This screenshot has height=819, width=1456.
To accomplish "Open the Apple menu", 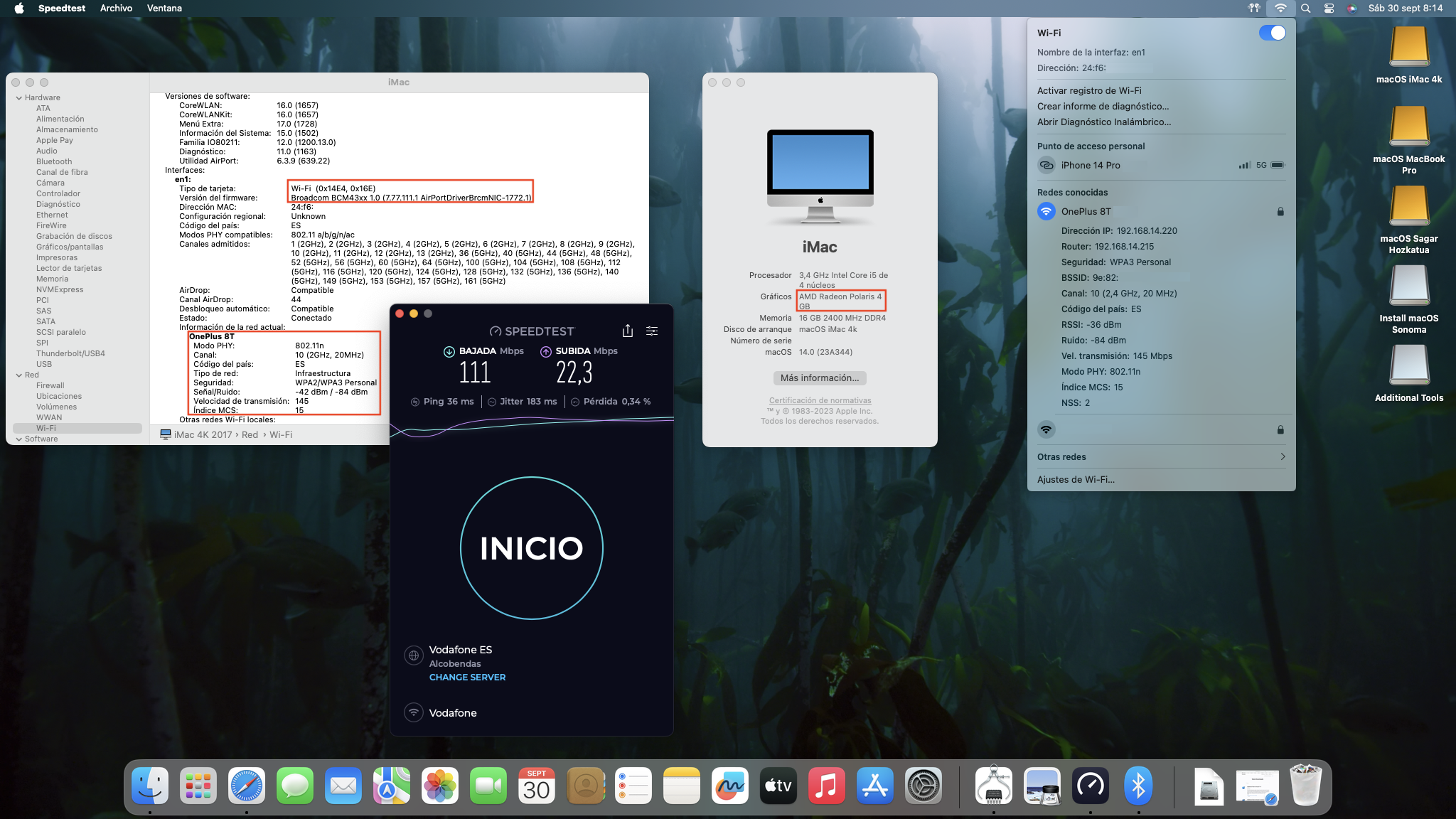I will [19, 9].
